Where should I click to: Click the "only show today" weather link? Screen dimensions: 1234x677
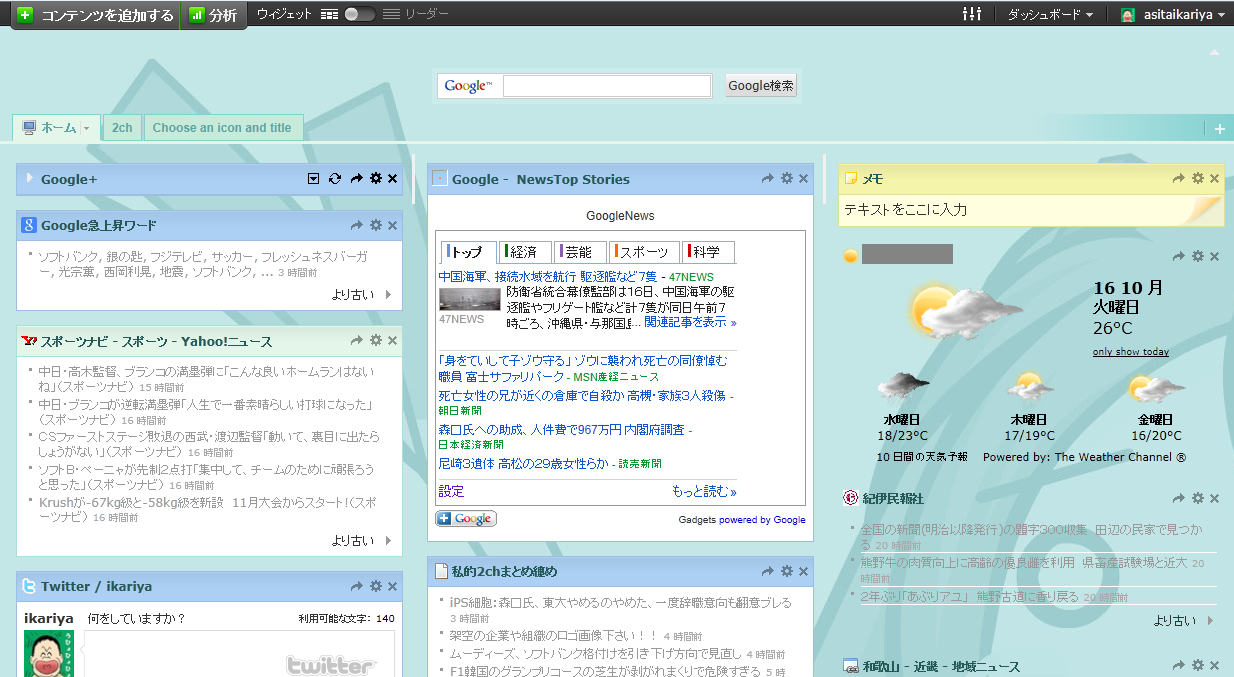[x=1130, y=352]
